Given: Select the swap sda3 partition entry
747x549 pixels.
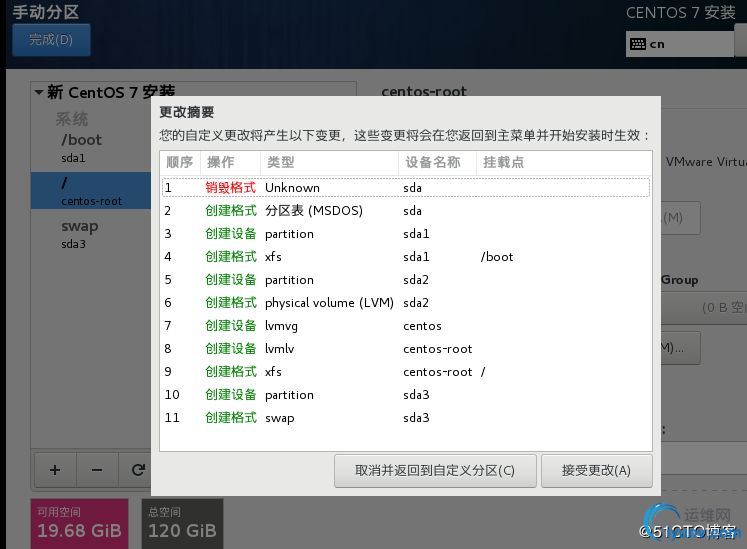Looking at the screenshot, I should (x=91, y=234).
